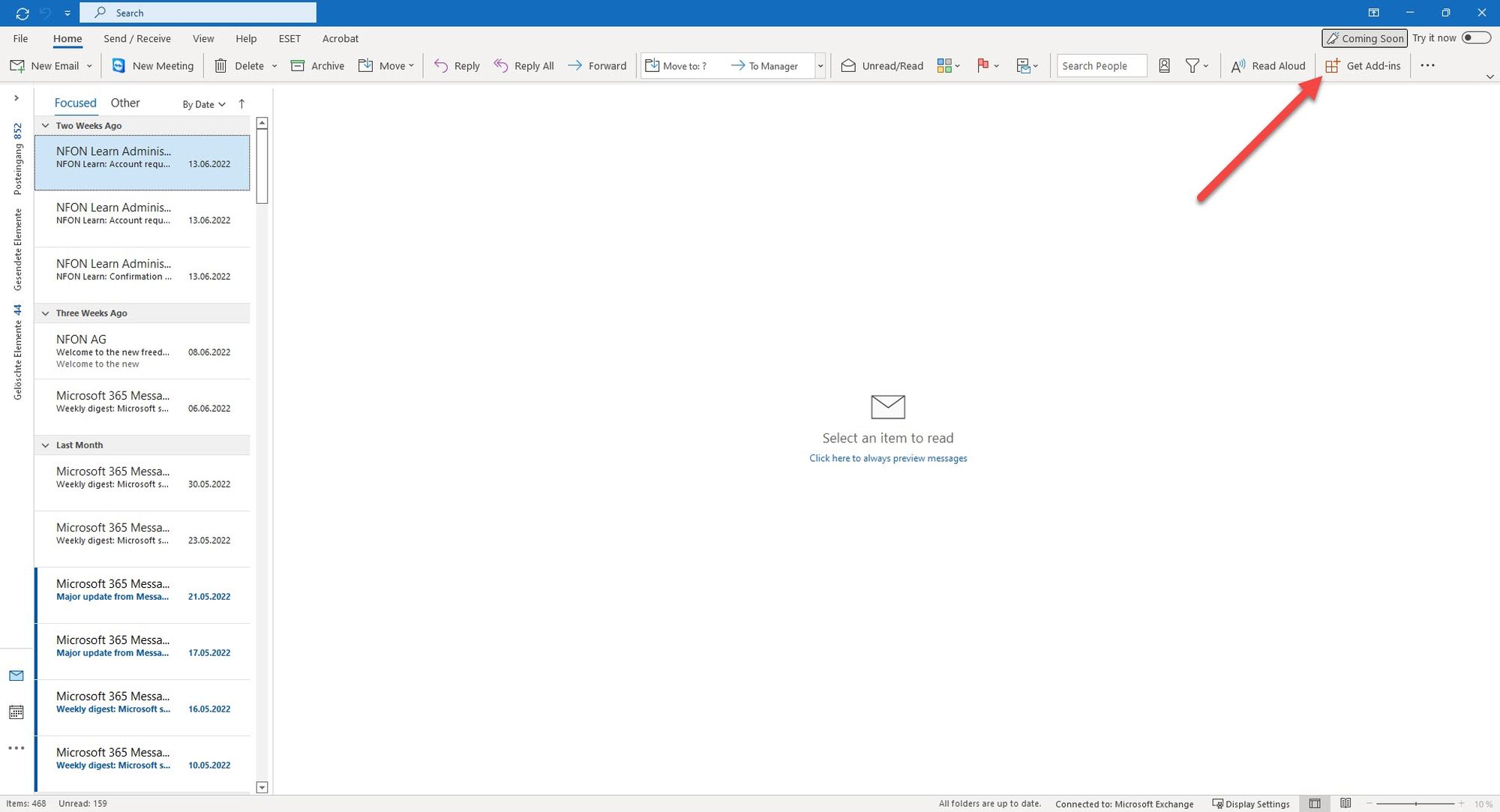
Task: Open the By Date sort dropdown
Action: click(204, 104)
